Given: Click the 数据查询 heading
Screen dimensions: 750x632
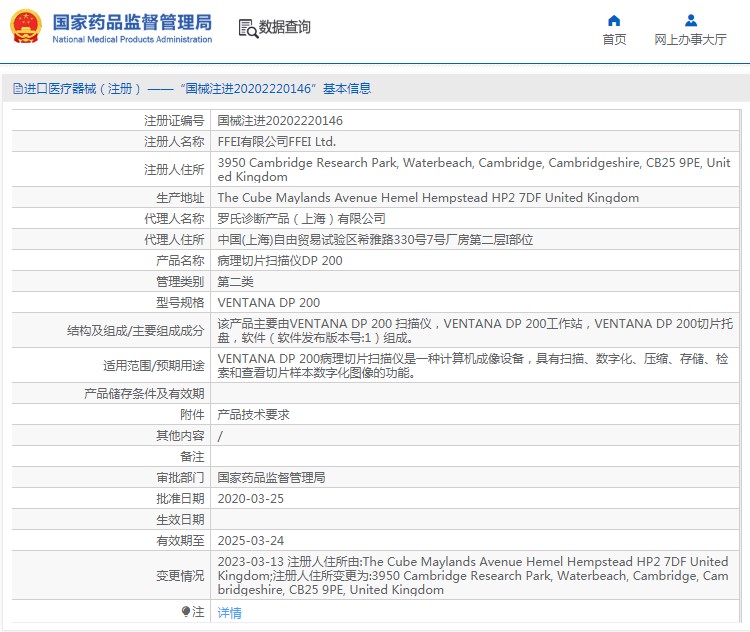Looking at the screenshot, I should click(285, 27).
